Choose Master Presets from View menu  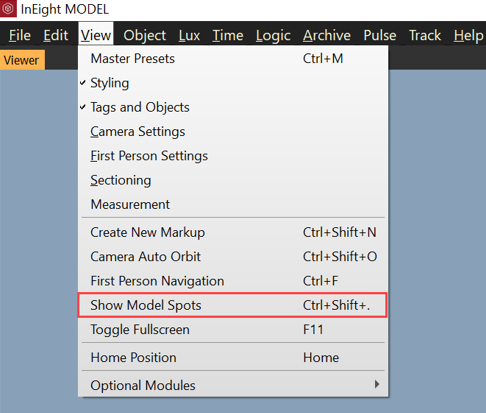pyautogui.click(x=233, y=59)
